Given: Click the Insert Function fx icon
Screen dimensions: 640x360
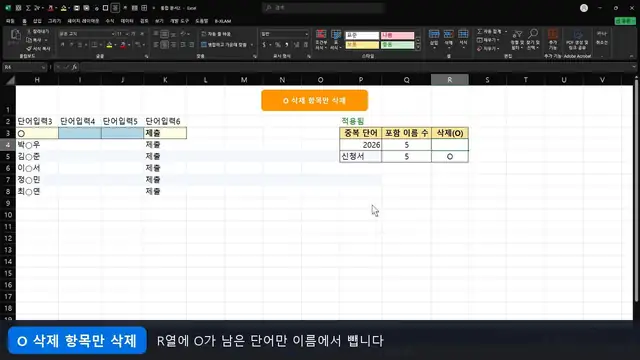Looking at the screenshot, I should point(74,67).
